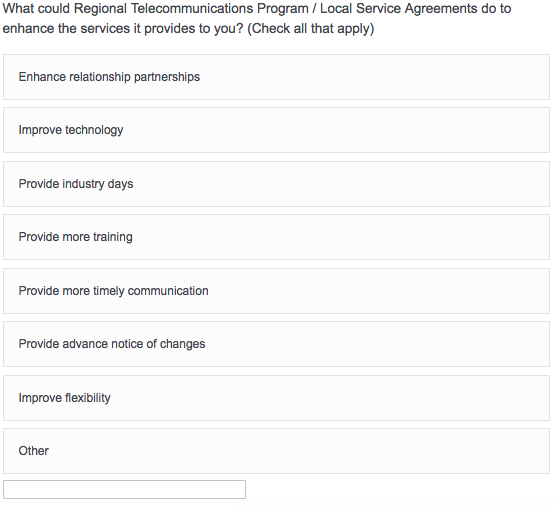Screen dimensions: 556x505
Task: Tick the Provide more training choice
Action: coord(276,237)
